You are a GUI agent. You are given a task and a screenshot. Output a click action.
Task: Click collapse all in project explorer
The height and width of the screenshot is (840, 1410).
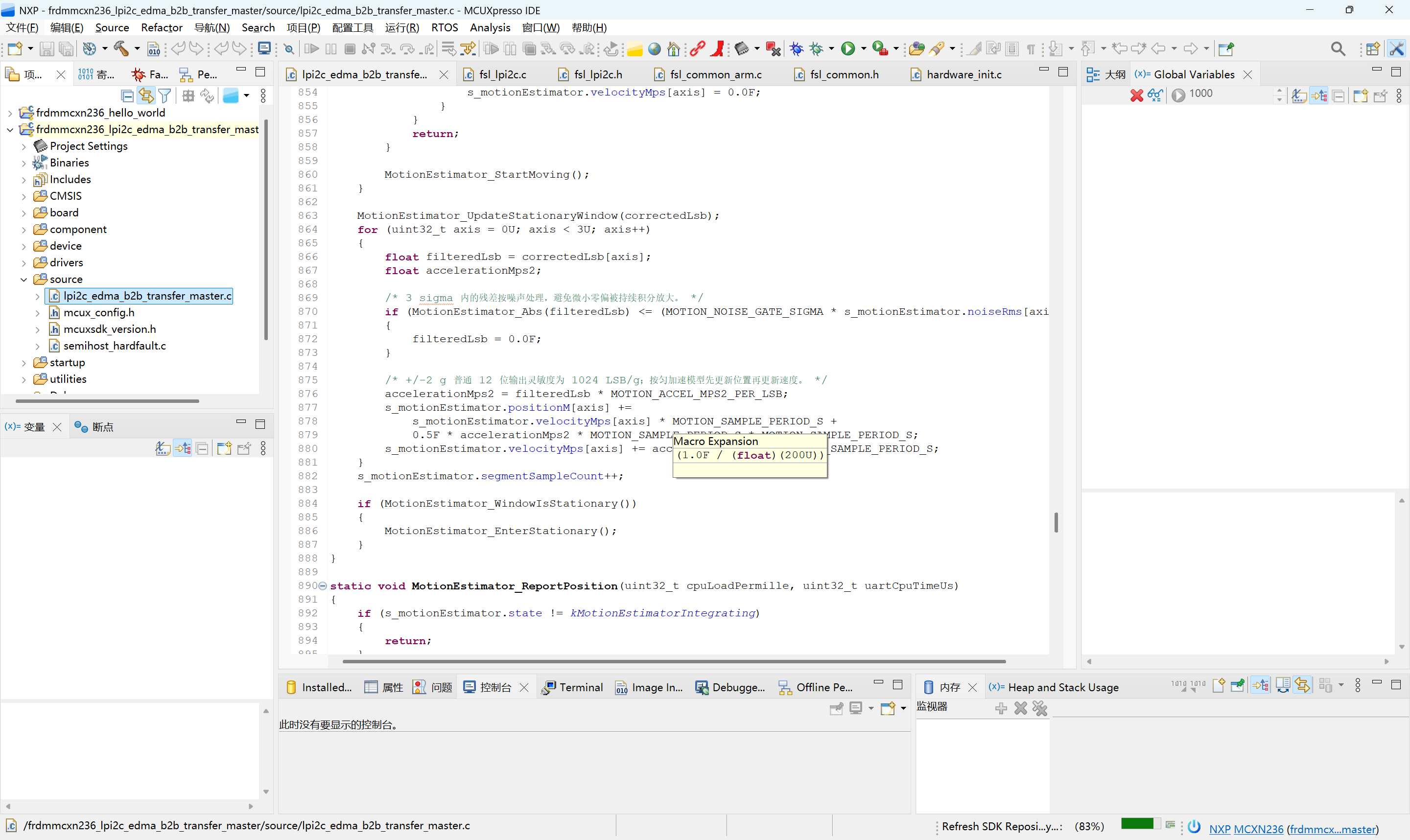127,95
